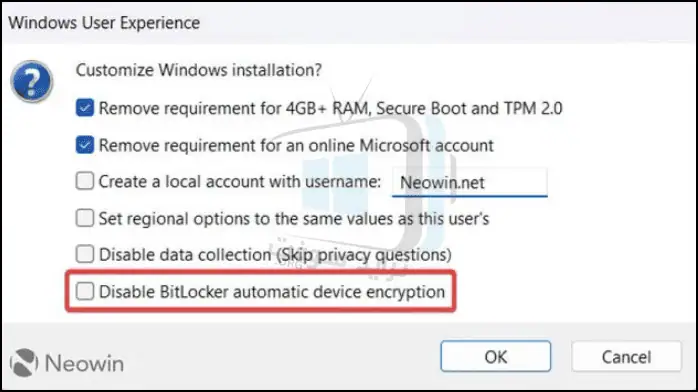Click label Create a local account with username

click(240, 182)
